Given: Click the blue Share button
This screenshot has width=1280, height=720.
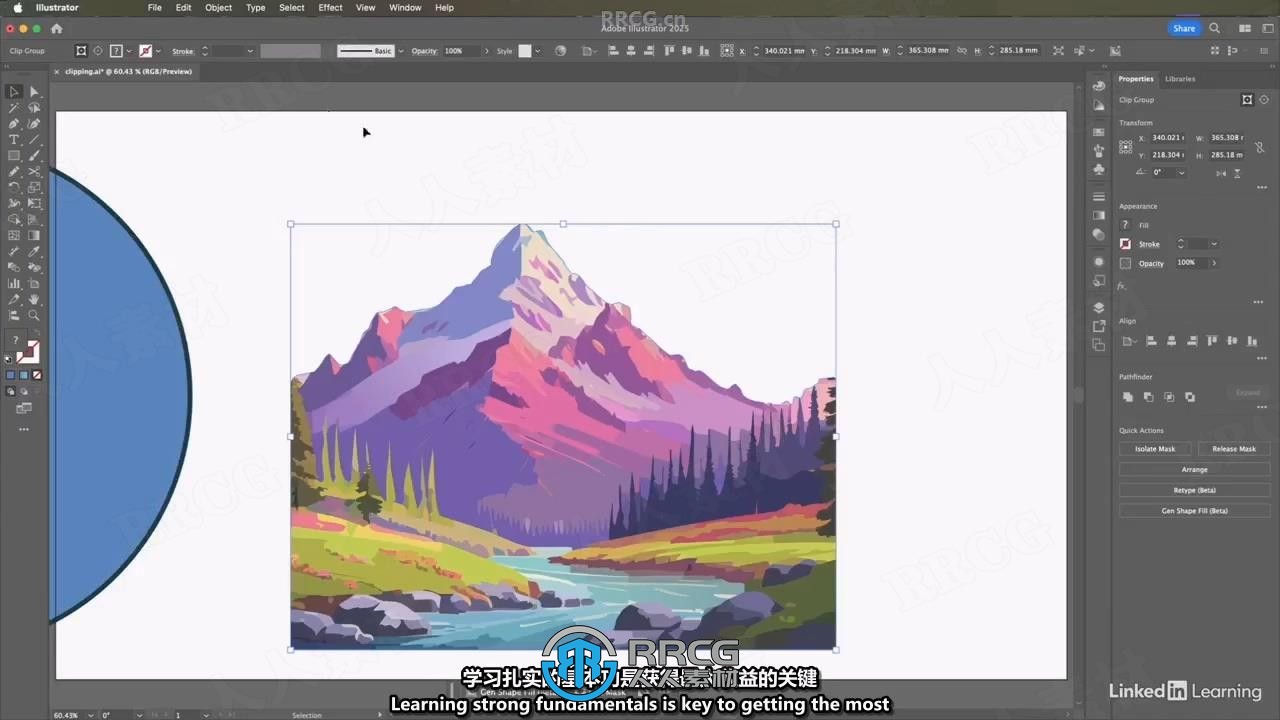Looking at the screenshot, I should pyautogui.click(x=1184, y=29).
